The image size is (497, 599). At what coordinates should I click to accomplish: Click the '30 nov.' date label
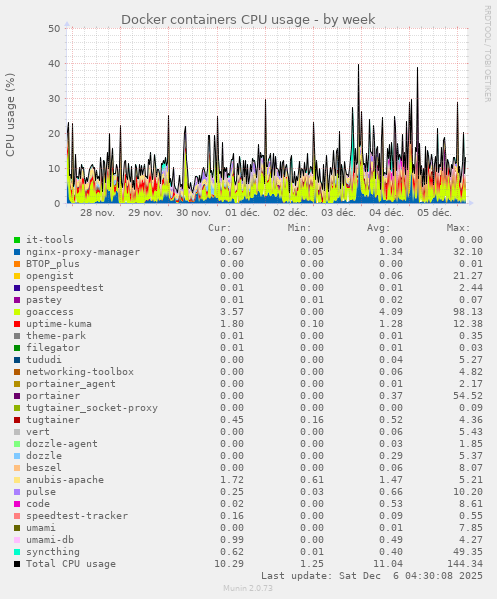pyautogui.click(x=193, y=213)
